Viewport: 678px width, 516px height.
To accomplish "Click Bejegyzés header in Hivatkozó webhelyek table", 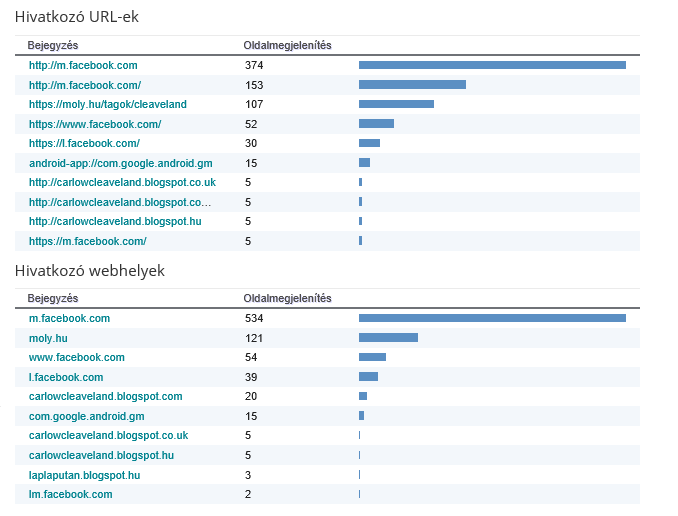I will (53, 298).
